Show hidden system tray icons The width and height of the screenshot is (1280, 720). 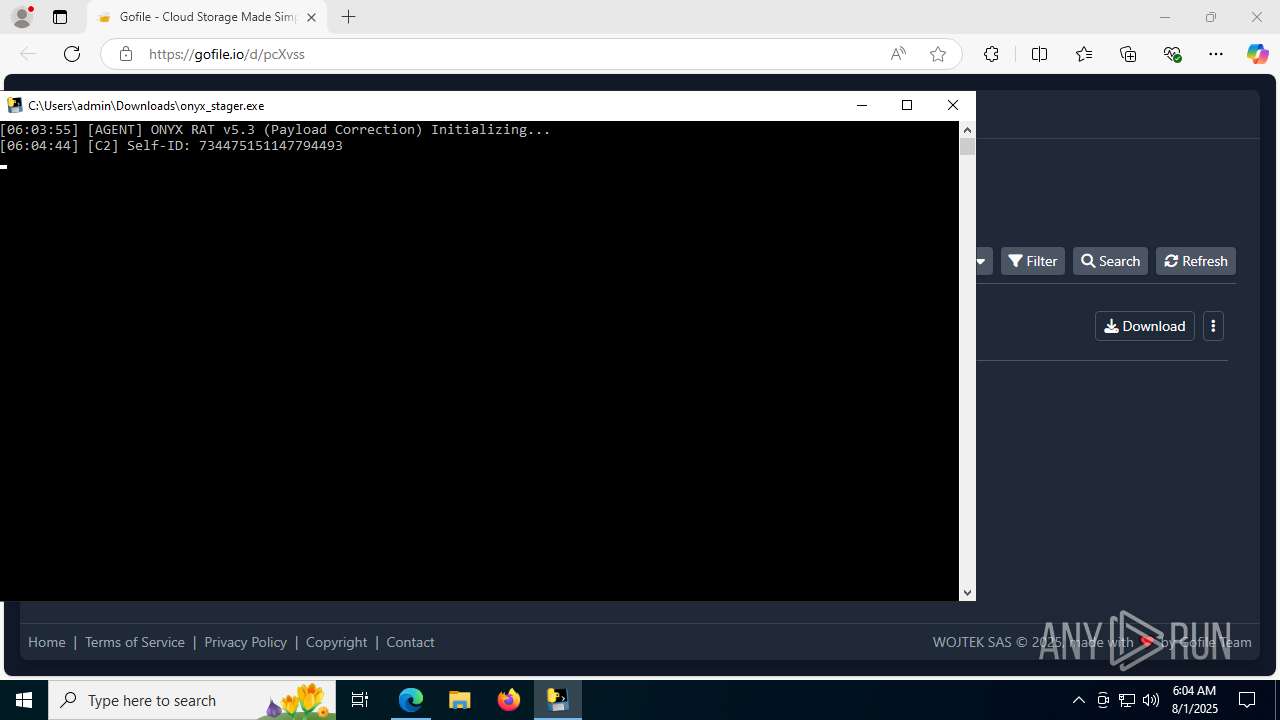(1078, 700)
